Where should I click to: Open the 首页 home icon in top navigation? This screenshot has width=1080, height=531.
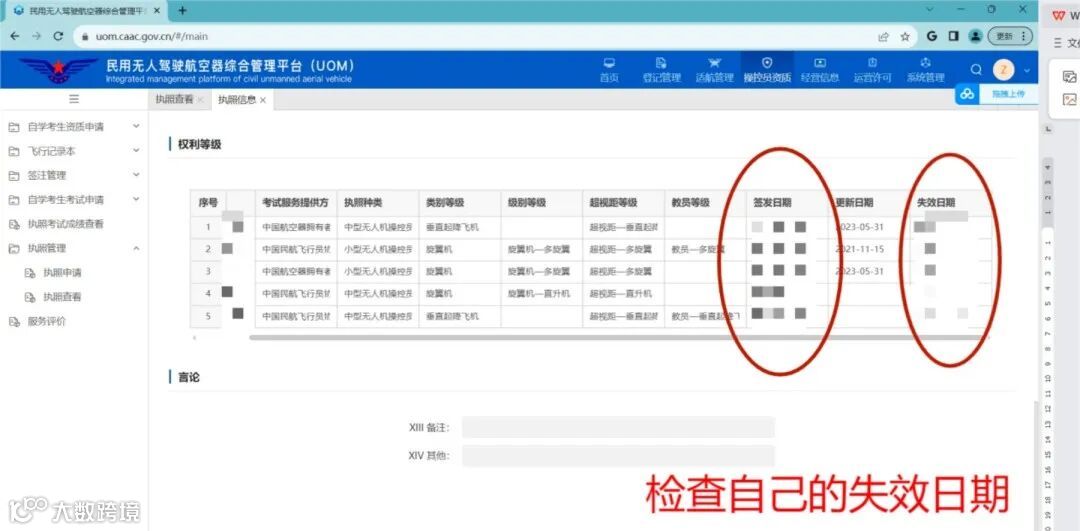point(609,70)
